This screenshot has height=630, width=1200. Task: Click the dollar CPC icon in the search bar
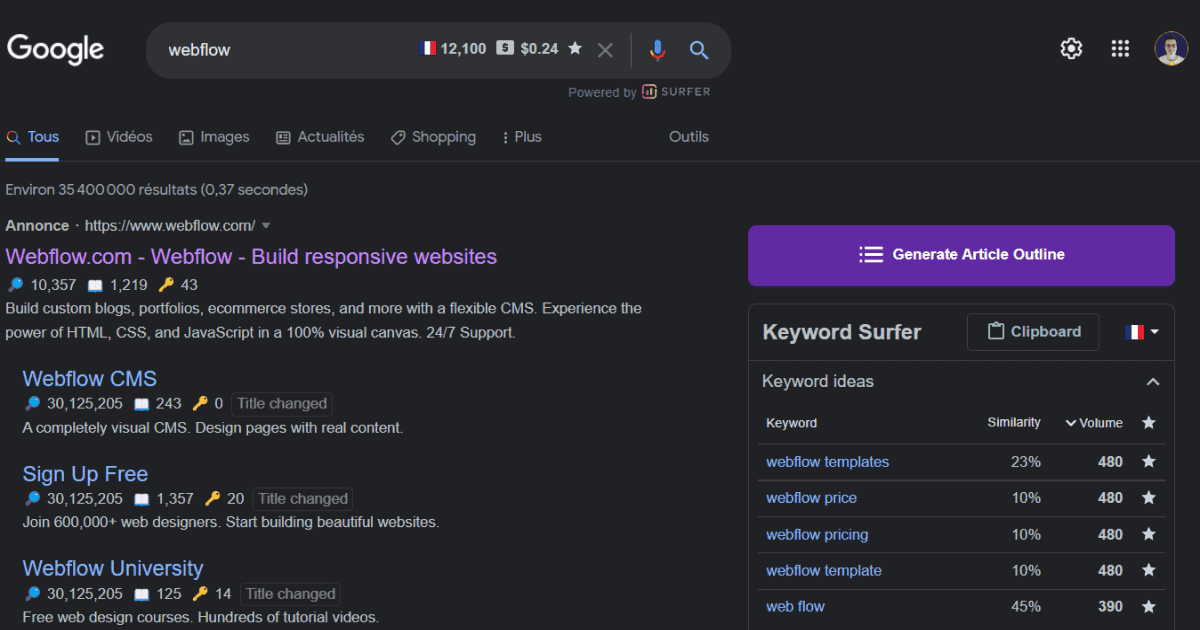[505, 48]
